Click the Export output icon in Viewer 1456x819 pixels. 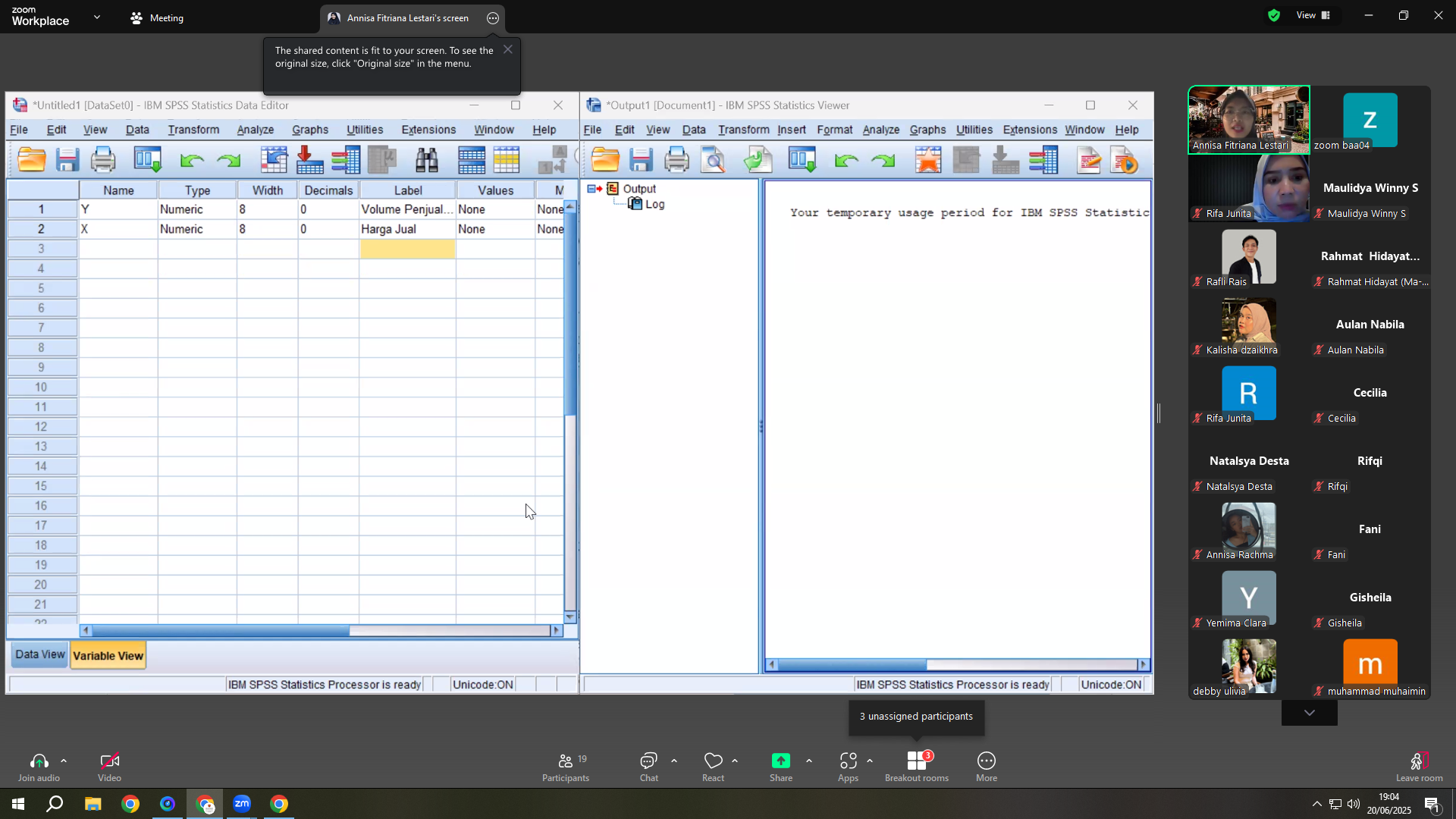tap(758, 160)
